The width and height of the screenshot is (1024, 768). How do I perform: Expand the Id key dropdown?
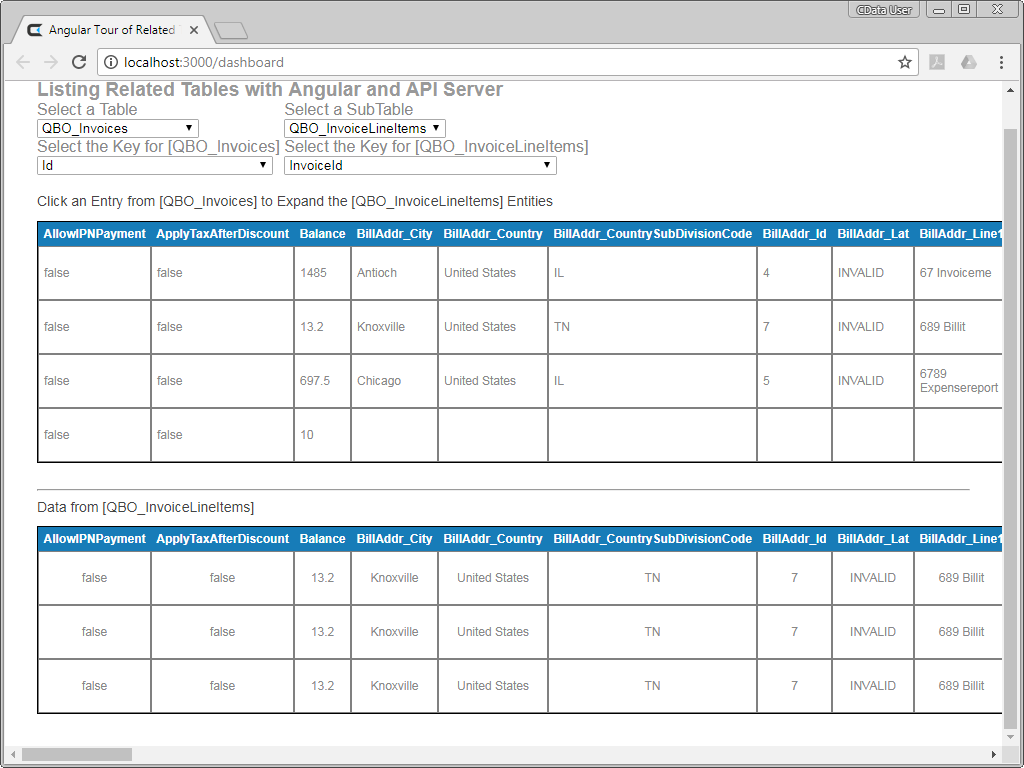(155, 165)
